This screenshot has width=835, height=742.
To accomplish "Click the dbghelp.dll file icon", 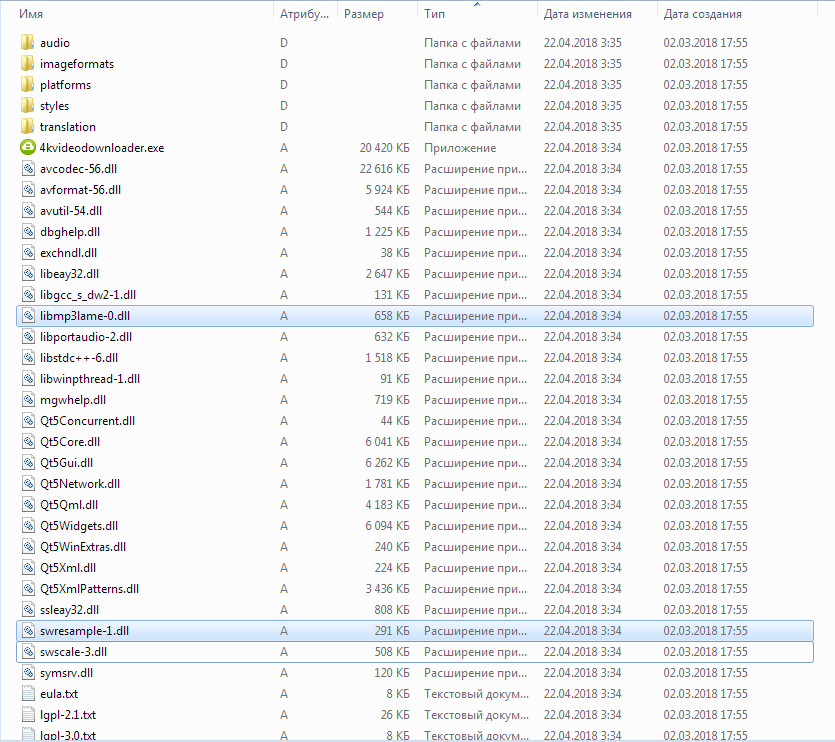I will pyautogui.click(x=28, y=232).
